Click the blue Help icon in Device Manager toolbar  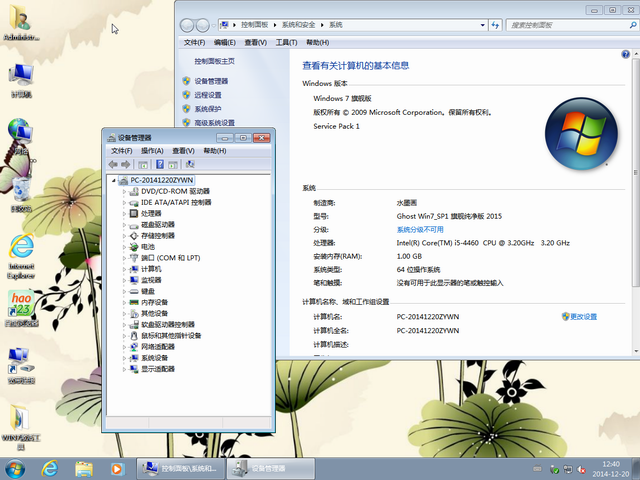pos(160,164)
